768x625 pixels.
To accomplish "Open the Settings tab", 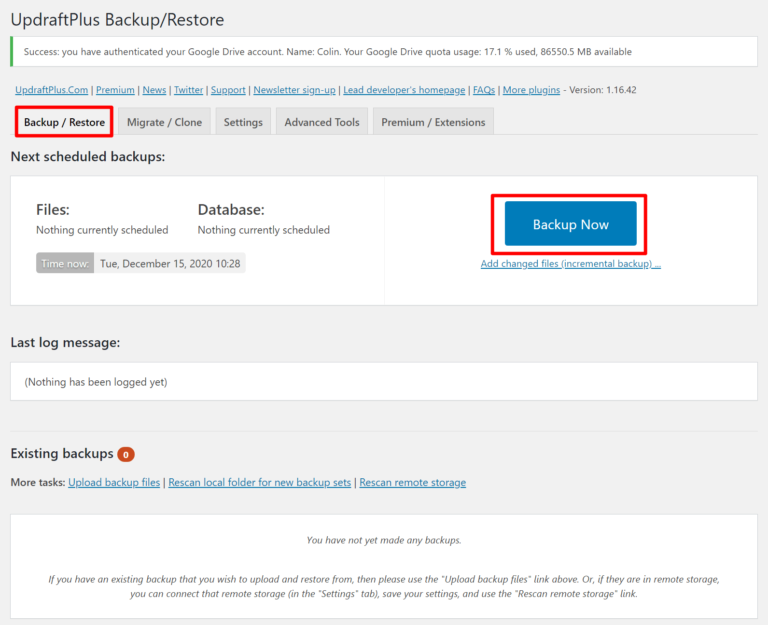I will point(243,122).
